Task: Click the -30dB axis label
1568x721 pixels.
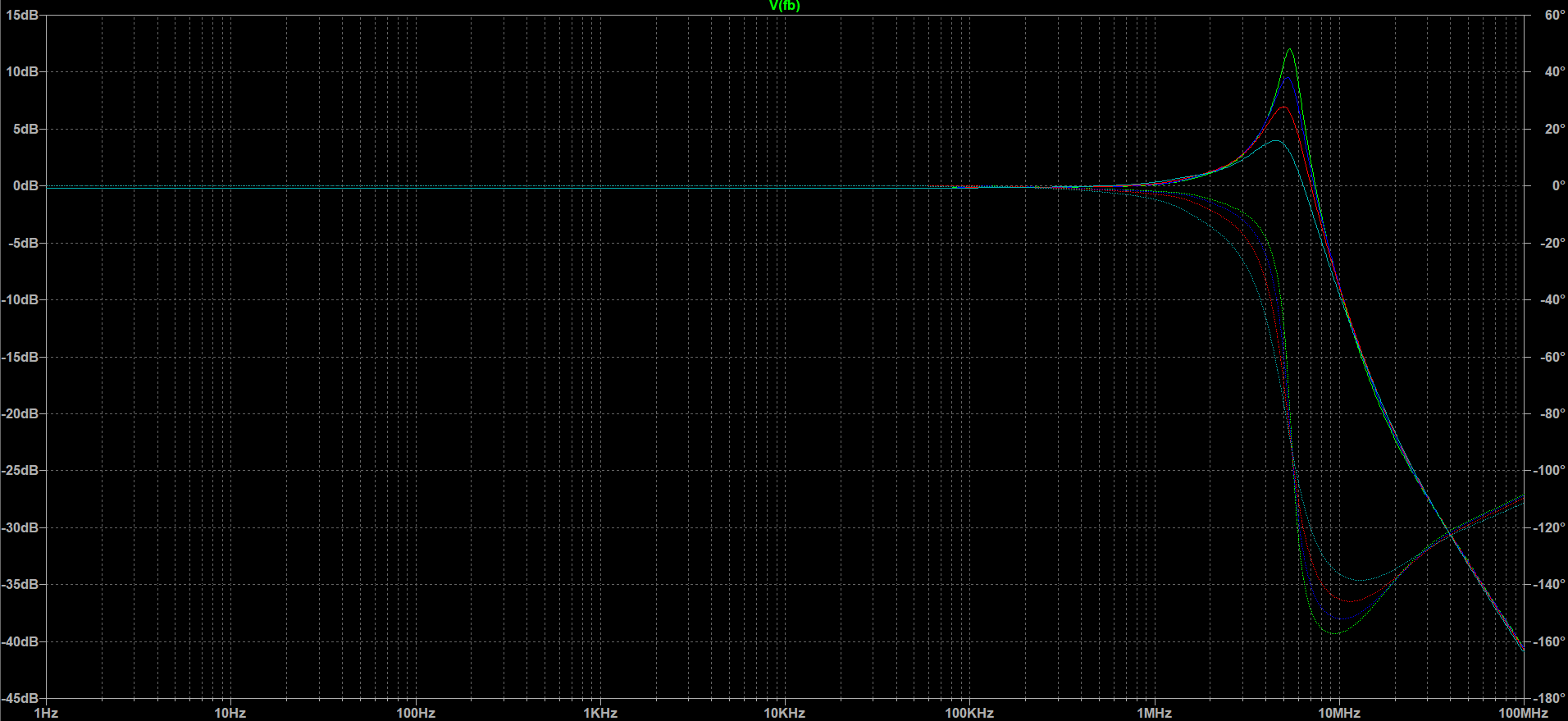Action: (x=21, y=527)
